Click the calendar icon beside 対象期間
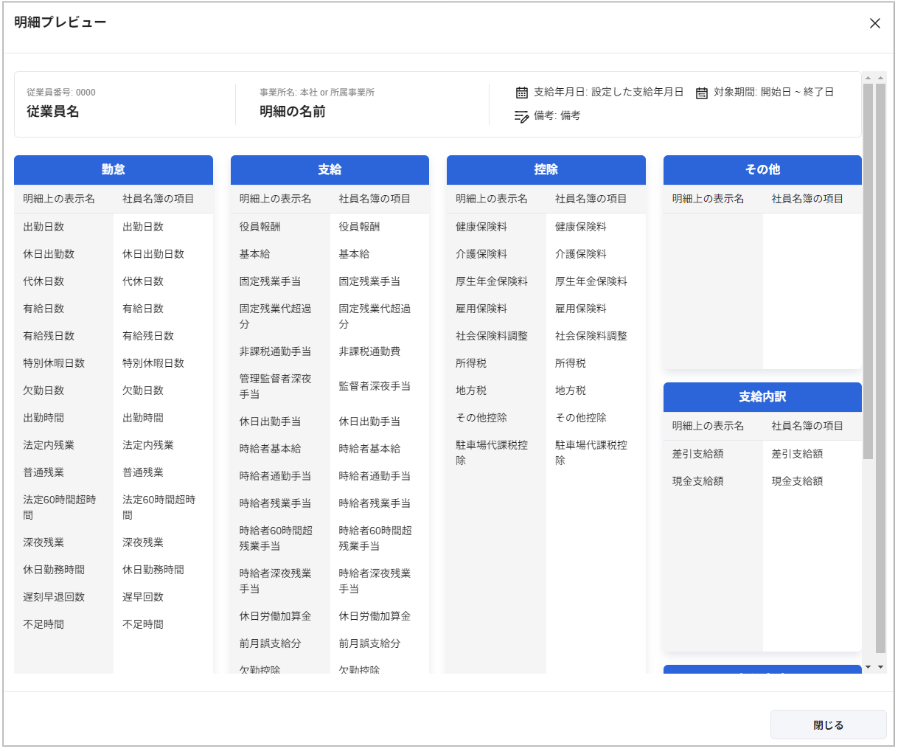Screen dimensions: 899x751 point(701,92)
